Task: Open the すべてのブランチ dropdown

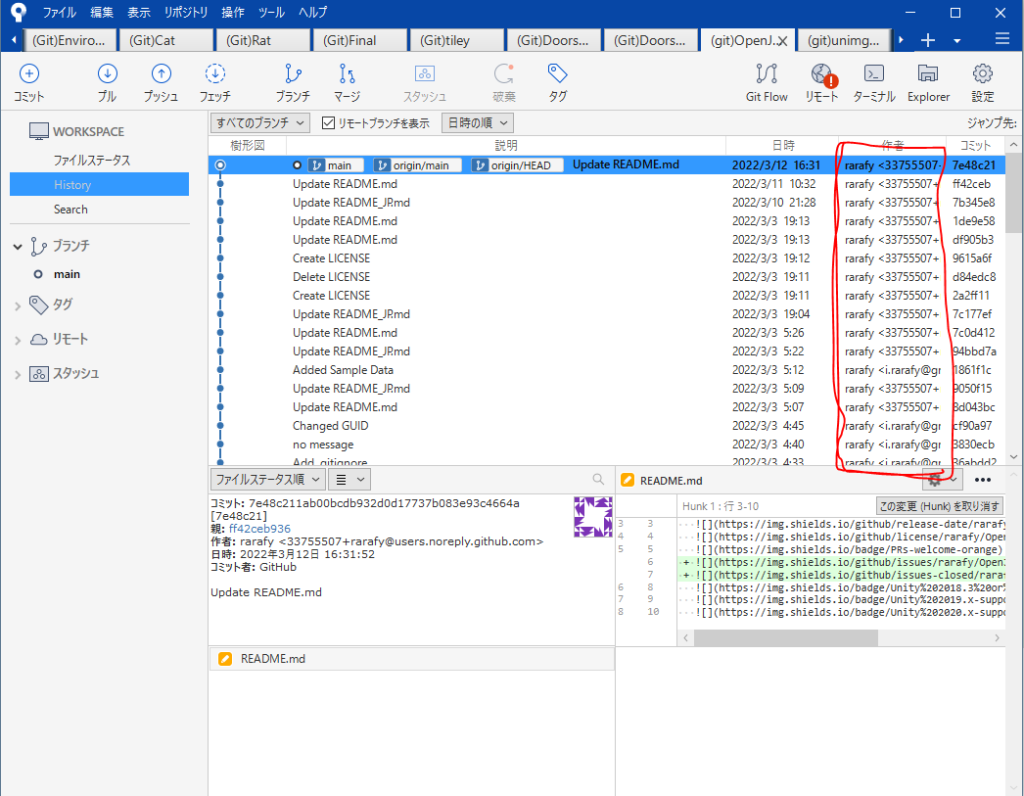Action: coord(262,123)
